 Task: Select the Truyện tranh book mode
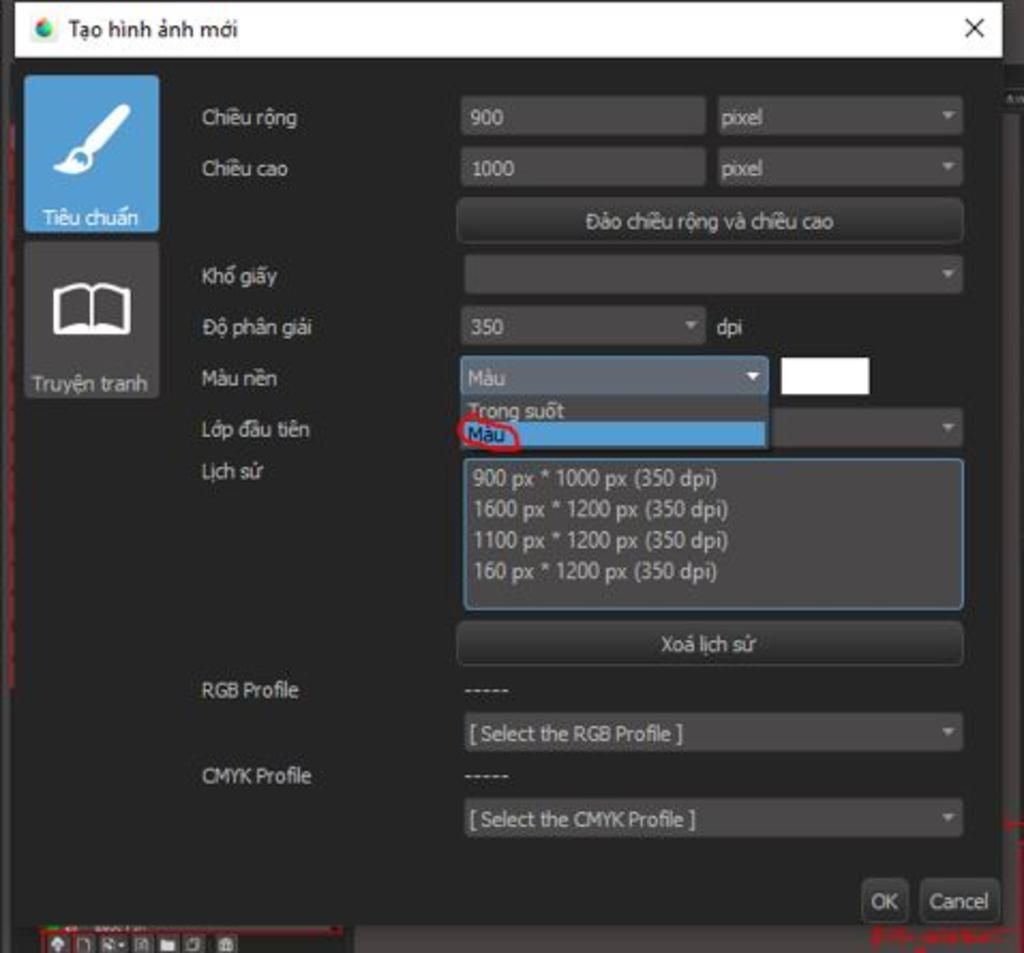click(x=91, y=320)
